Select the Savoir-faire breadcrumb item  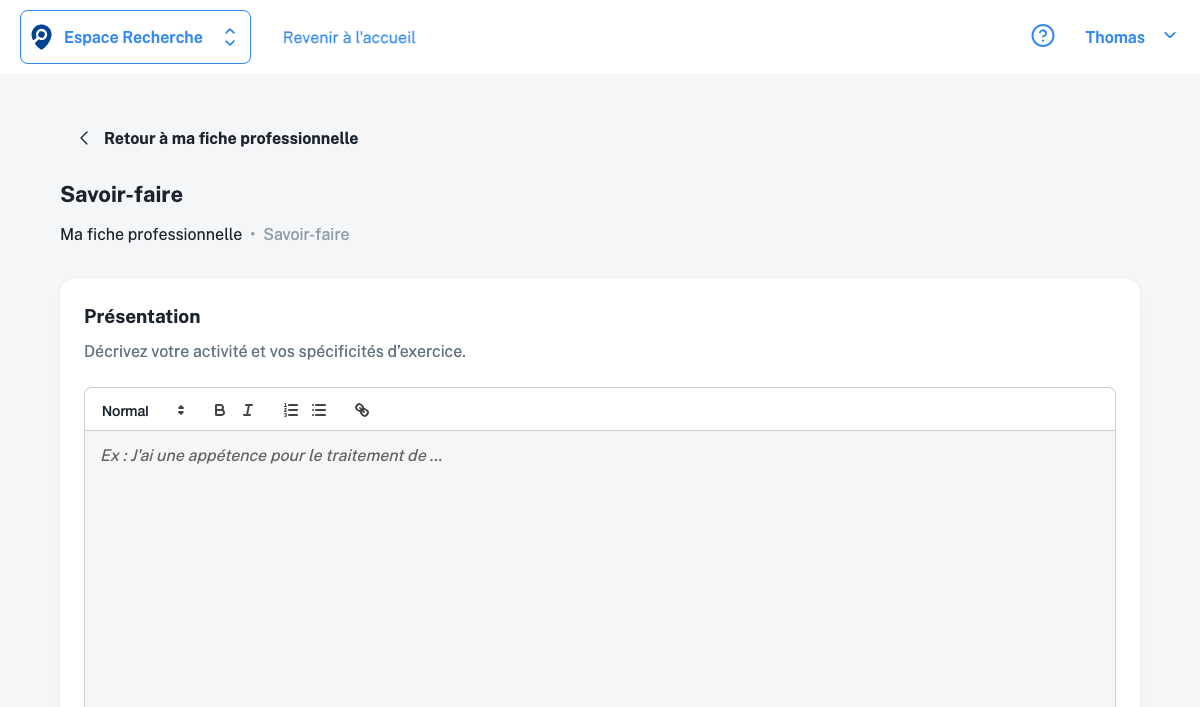(306, 234)
